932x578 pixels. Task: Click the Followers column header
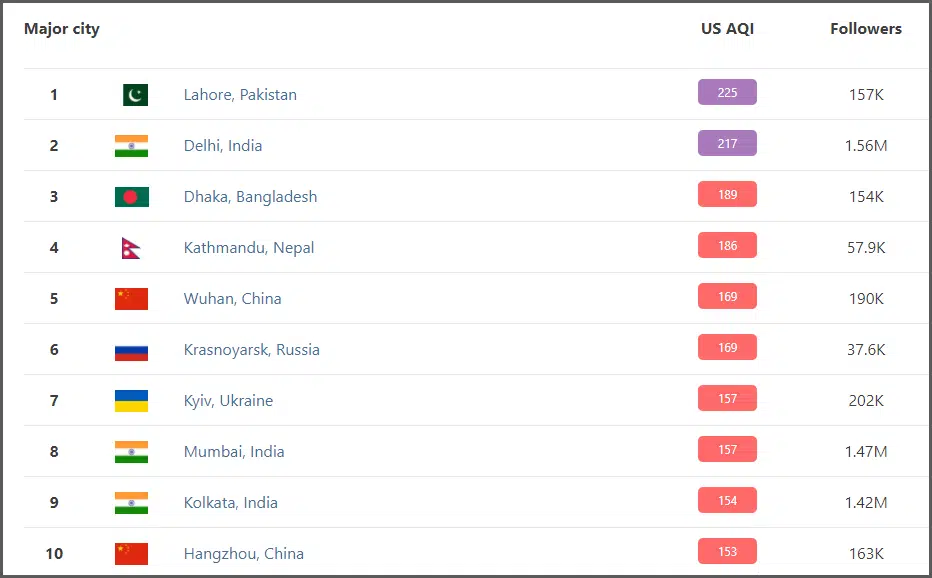[x=865, y=29]
